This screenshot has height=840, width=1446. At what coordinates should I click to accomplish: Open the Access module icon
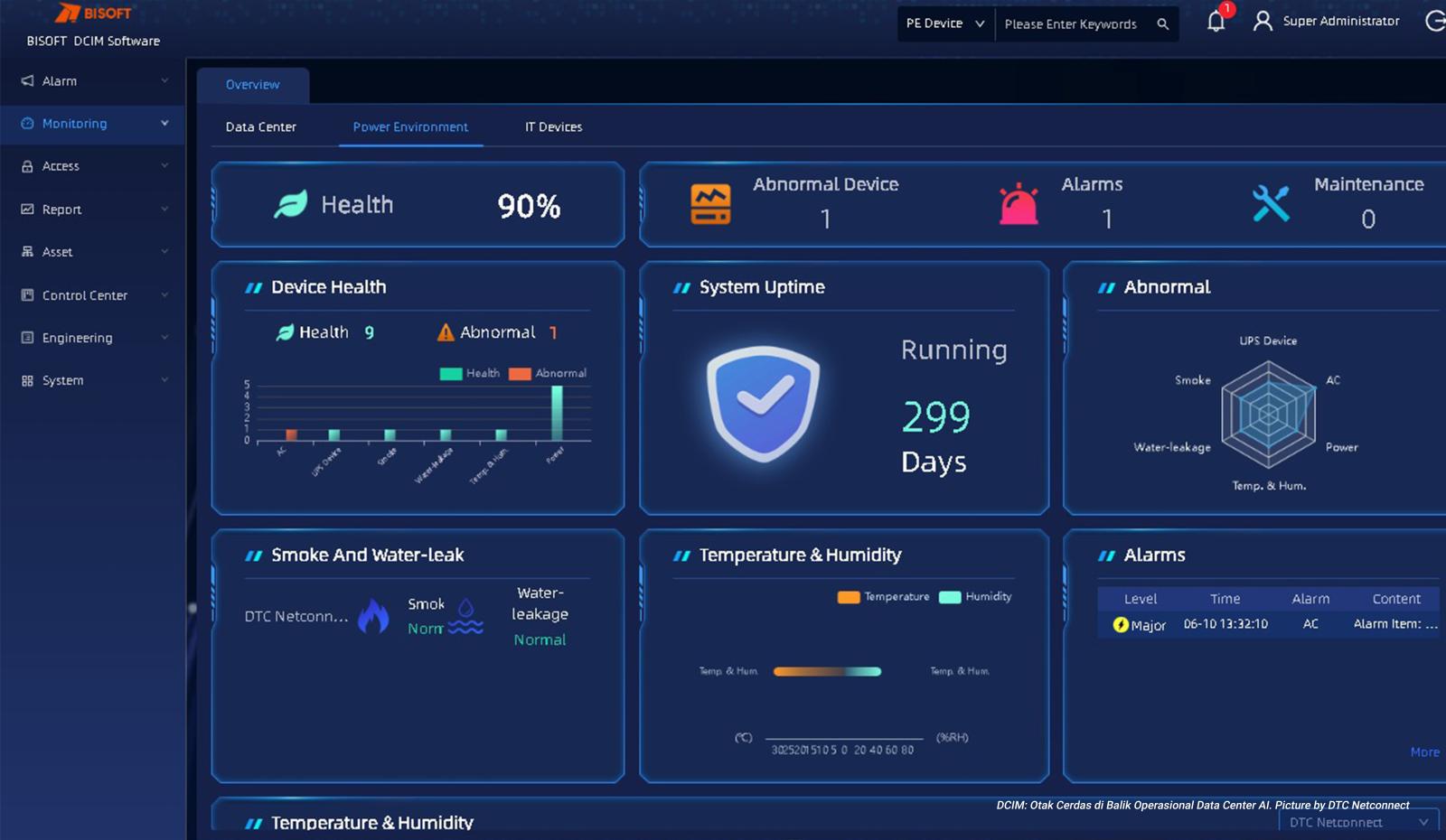(x=28, y=165)
